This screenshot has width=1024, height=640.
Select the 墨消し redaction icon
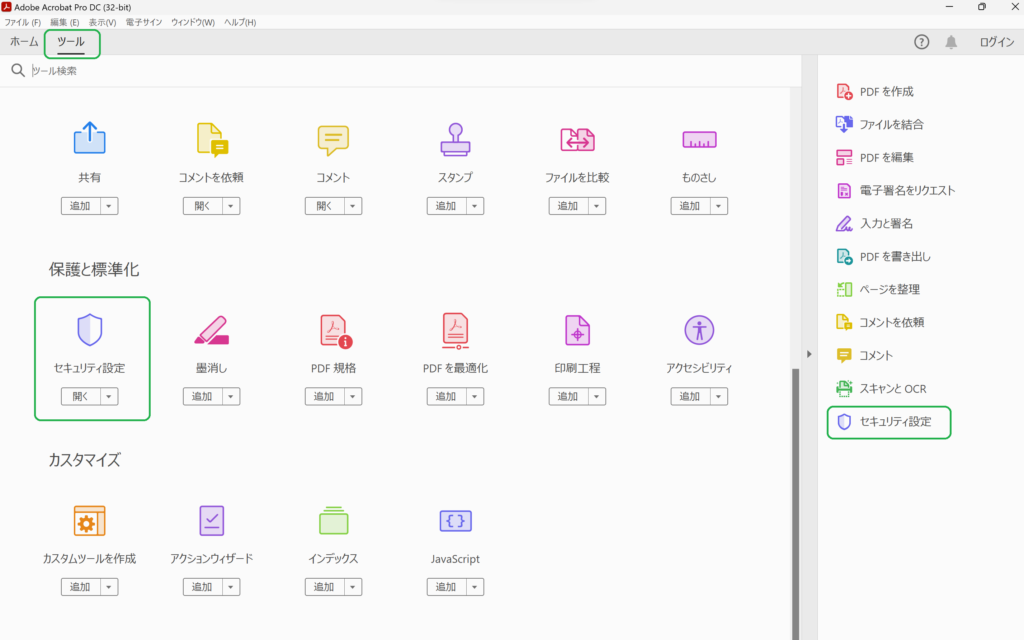(x=212, y=330)
